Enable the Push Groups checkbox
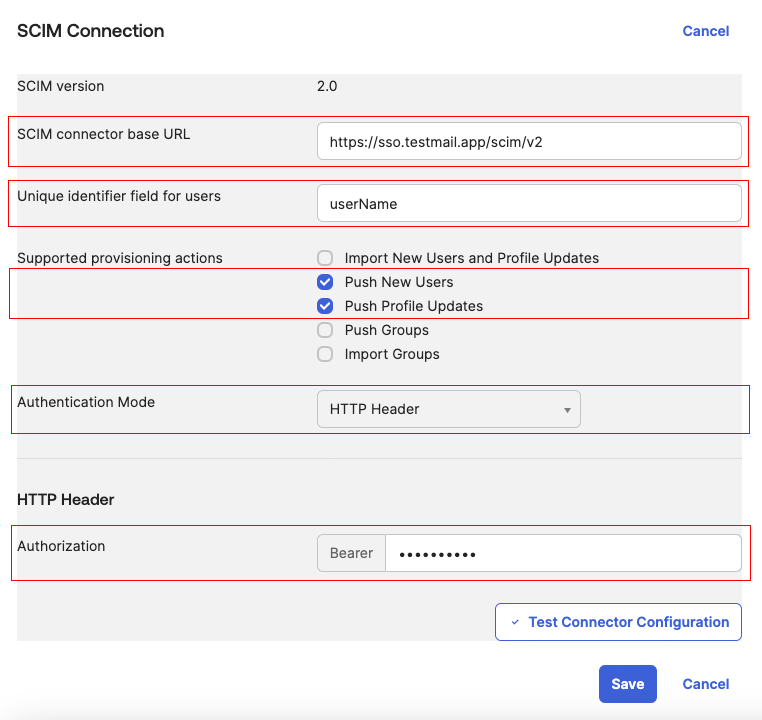The height and width of the screenshot is (720, 762). (325, 330)
